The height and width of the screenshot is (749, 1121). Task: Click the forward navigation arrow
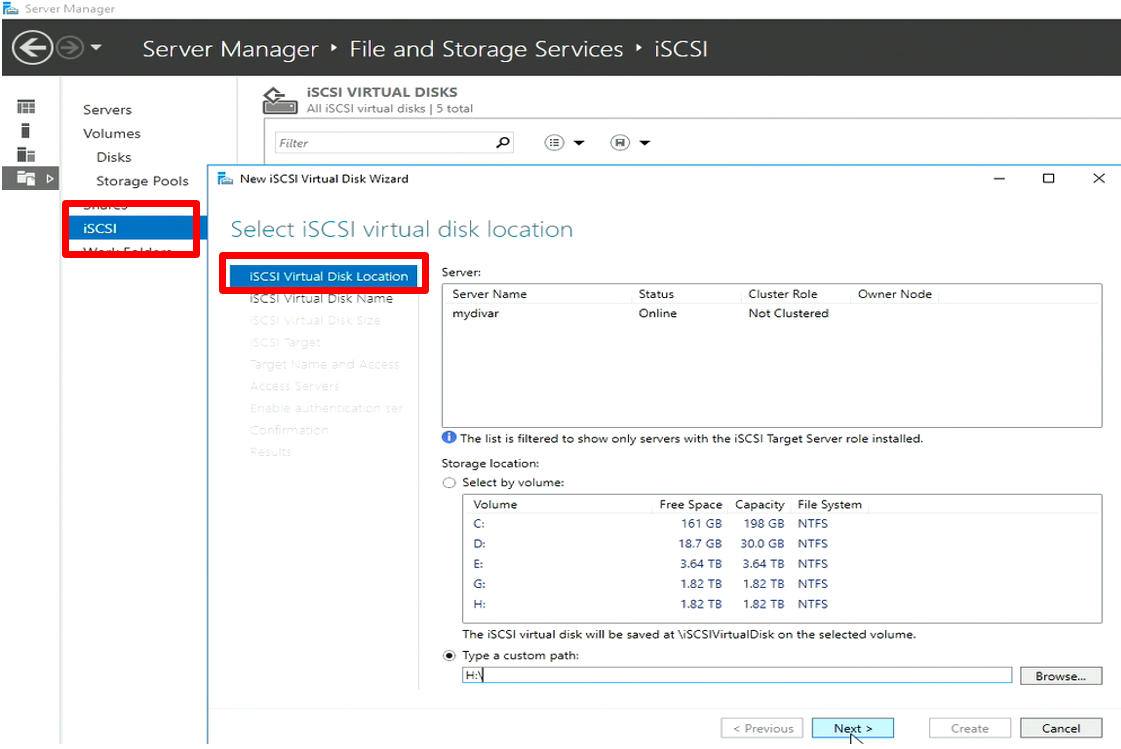click(x=69, y=48)
